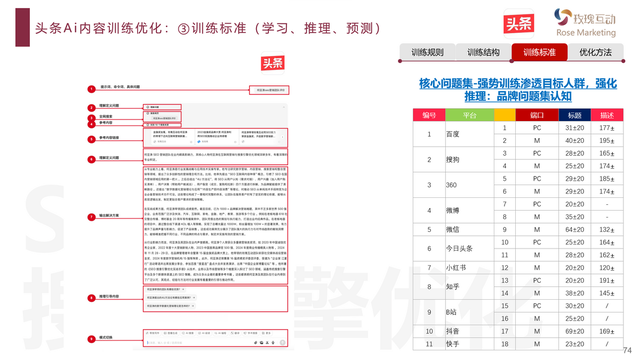This screenshot has height=360, width=640.
Task: Select the highlighted 训练标准 tab
Action: point(539,52)
